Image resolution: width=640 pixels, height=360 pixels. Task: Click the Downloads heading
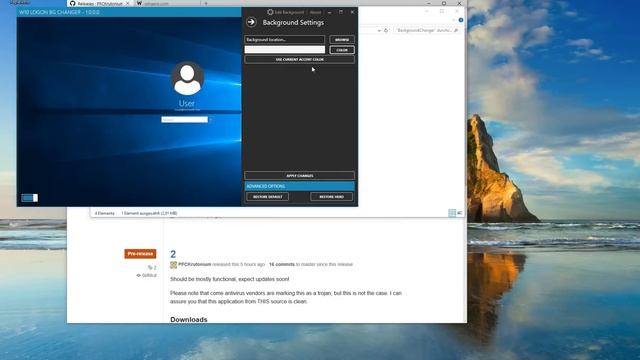(189, 320)
